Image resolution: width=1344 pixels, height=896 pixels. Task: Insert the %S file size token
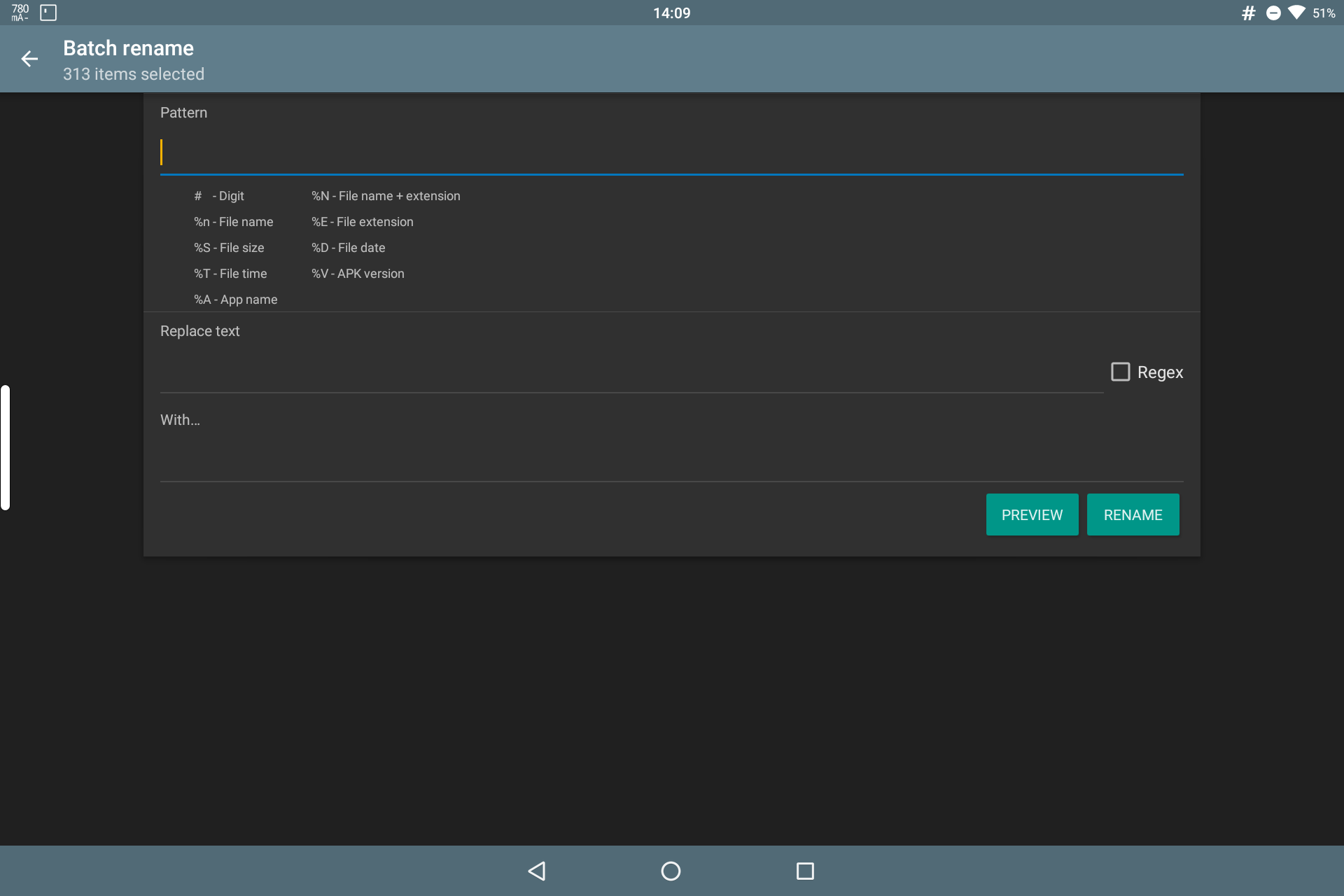(x=229, y=247)
